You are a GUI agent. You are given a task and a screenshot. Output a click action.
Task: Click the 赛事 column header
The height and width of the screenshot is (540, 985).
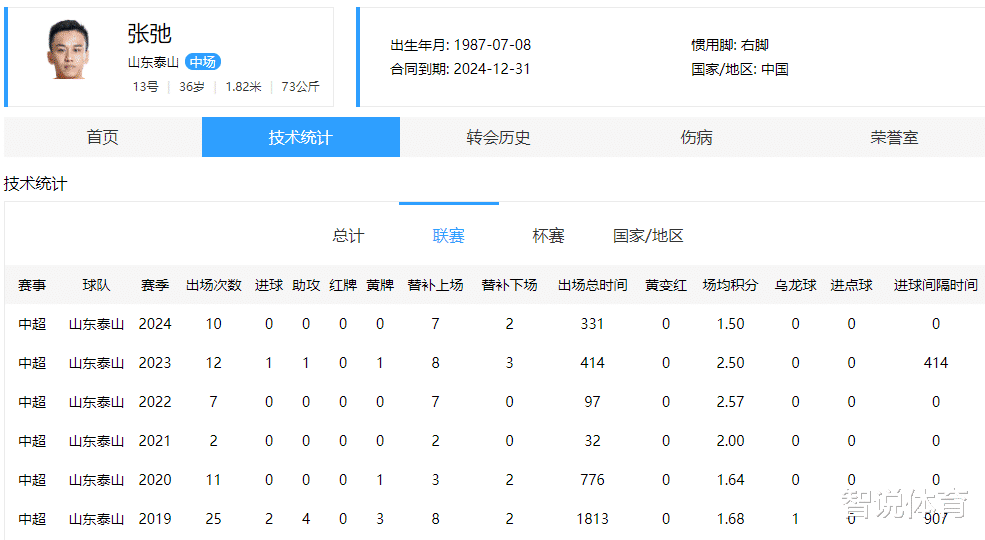pos(32,285)
